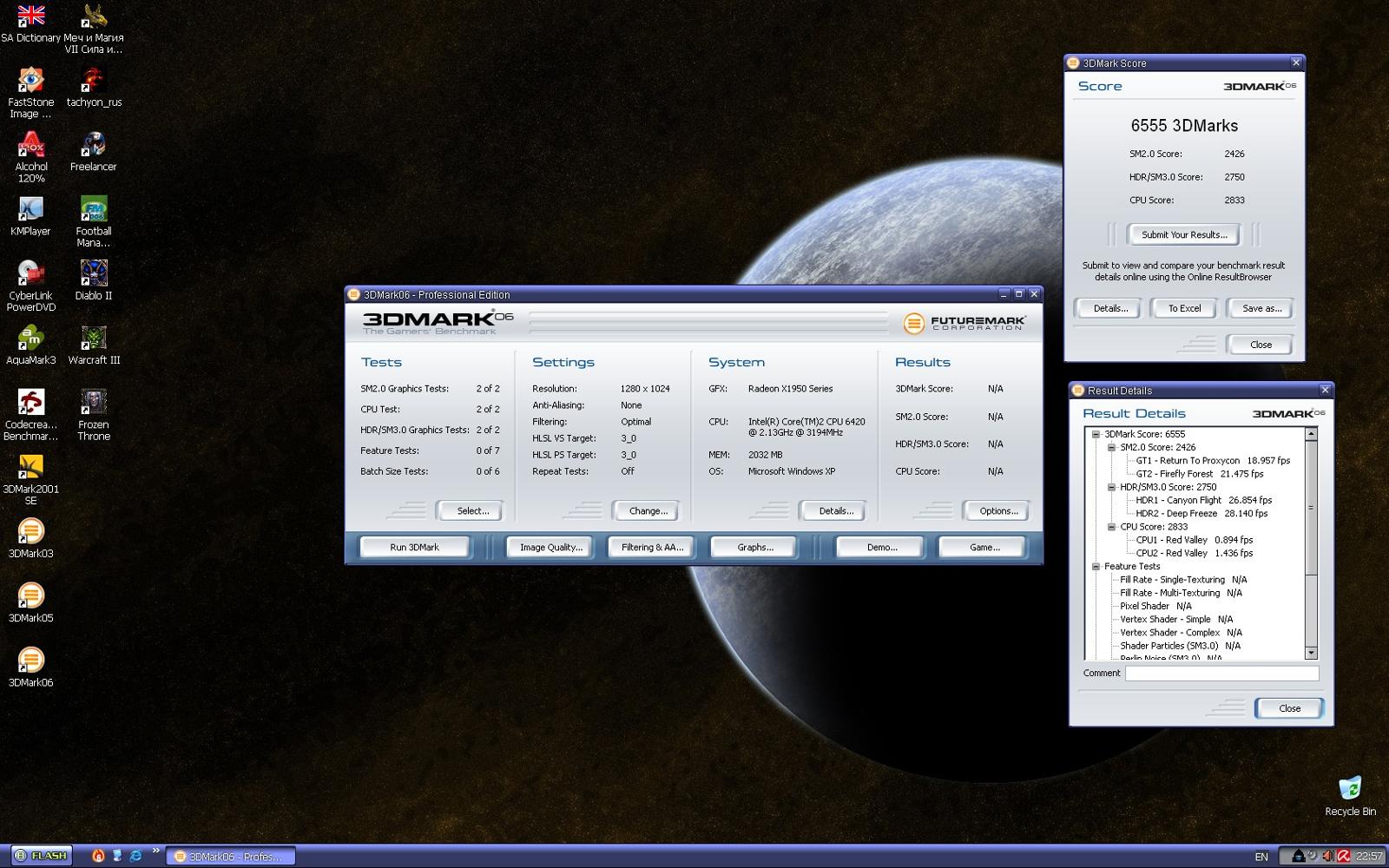Click the system clock showing 22:57
The image size is (1389, 868).
coord(1369,857)
